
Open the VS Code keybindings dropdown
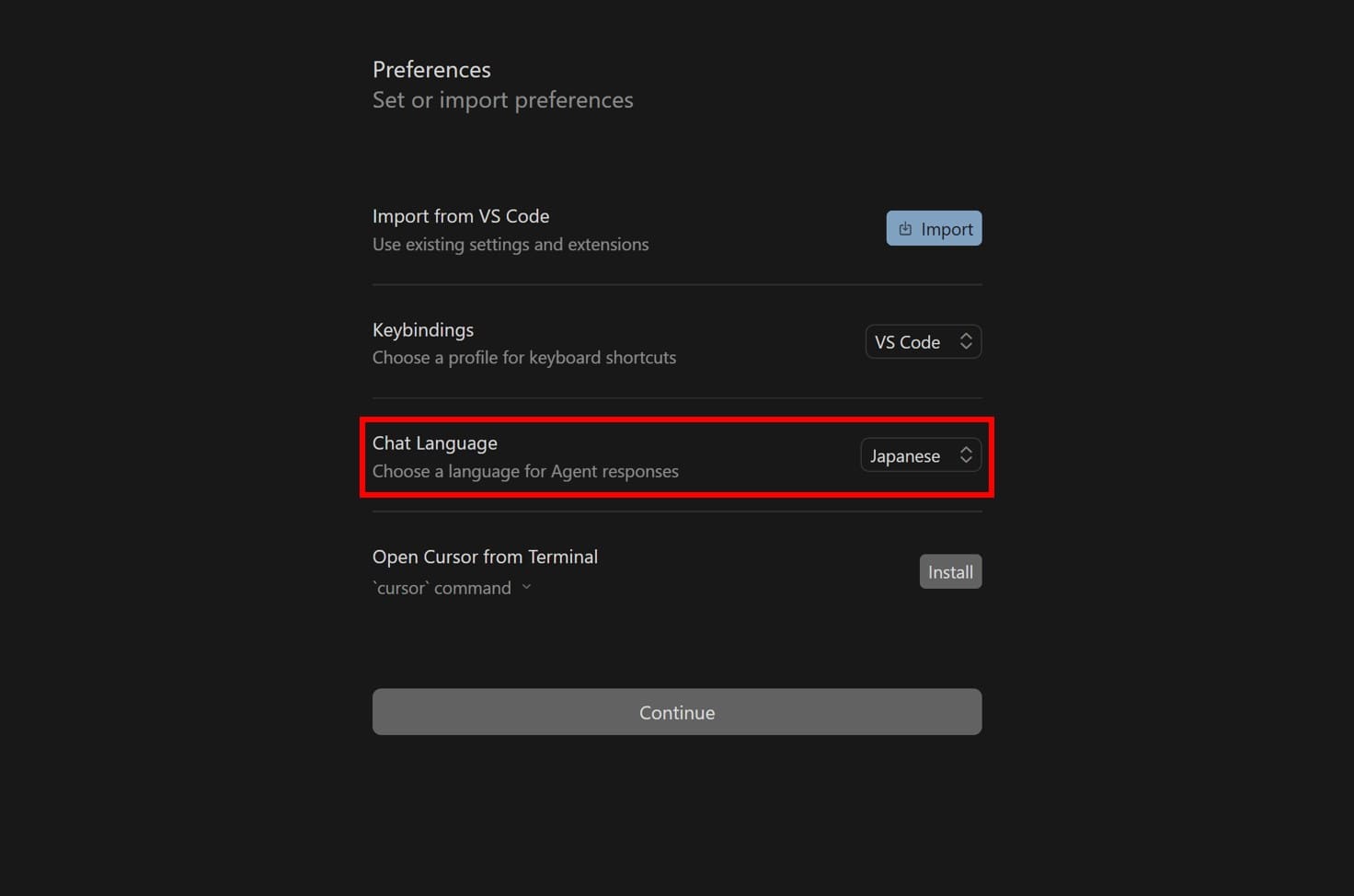[x=923, y=342]
